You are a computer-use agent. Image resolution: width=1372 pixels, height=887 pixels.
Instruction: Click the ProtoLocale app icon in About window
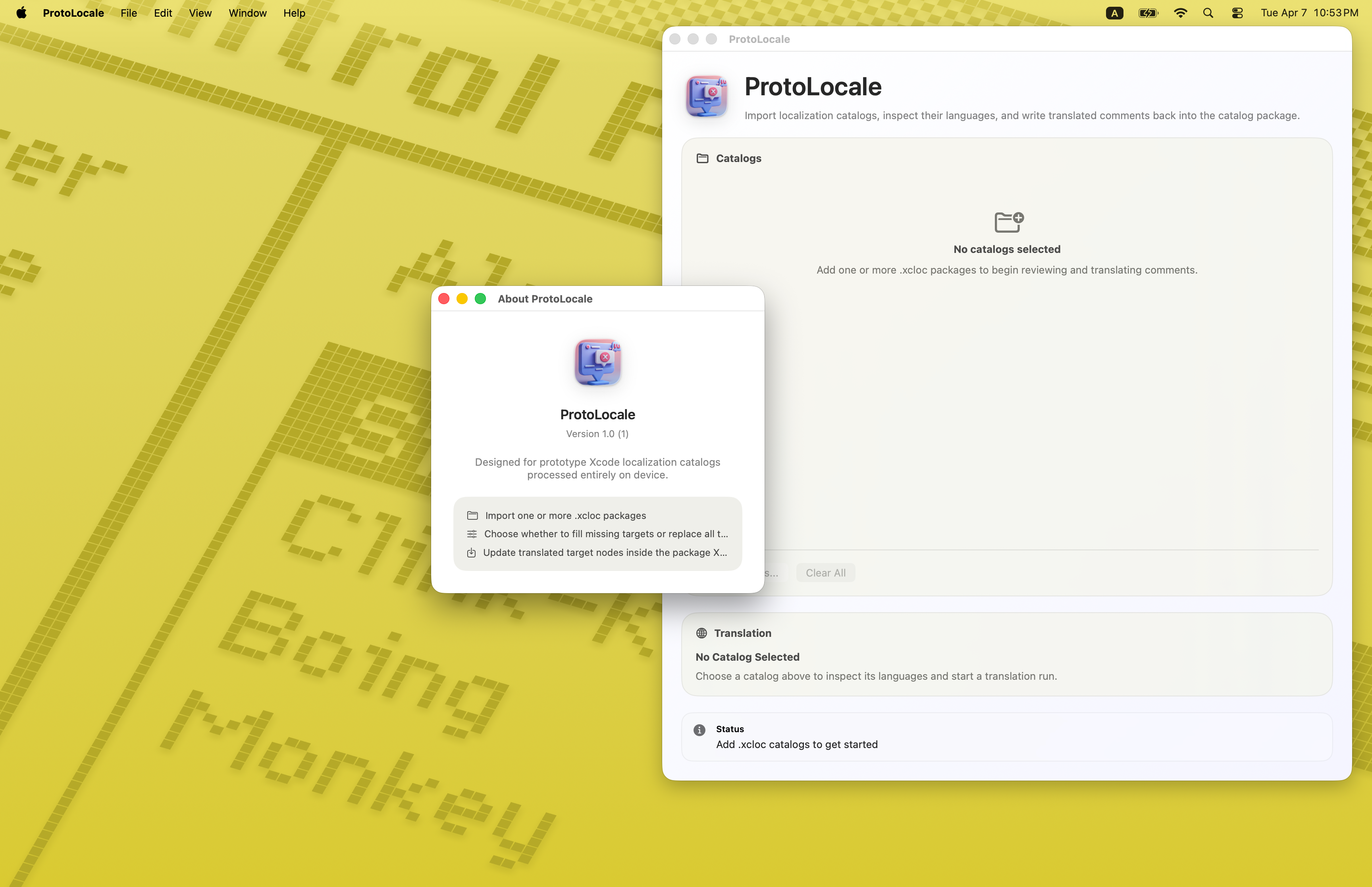[597, 362]
